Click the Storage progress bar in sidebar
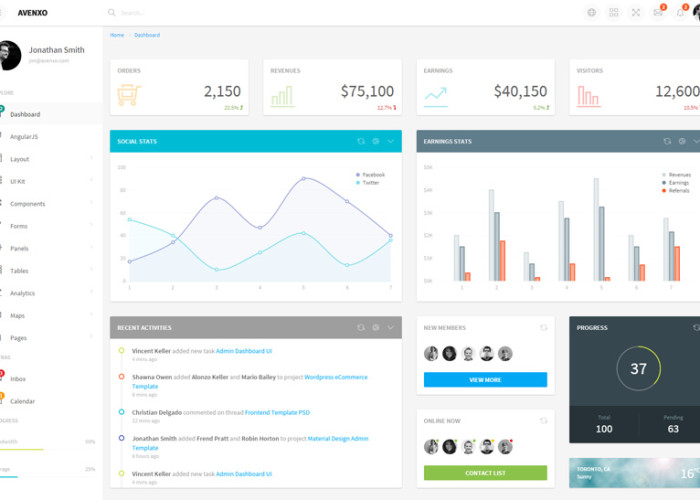 [x=48, y=477]
